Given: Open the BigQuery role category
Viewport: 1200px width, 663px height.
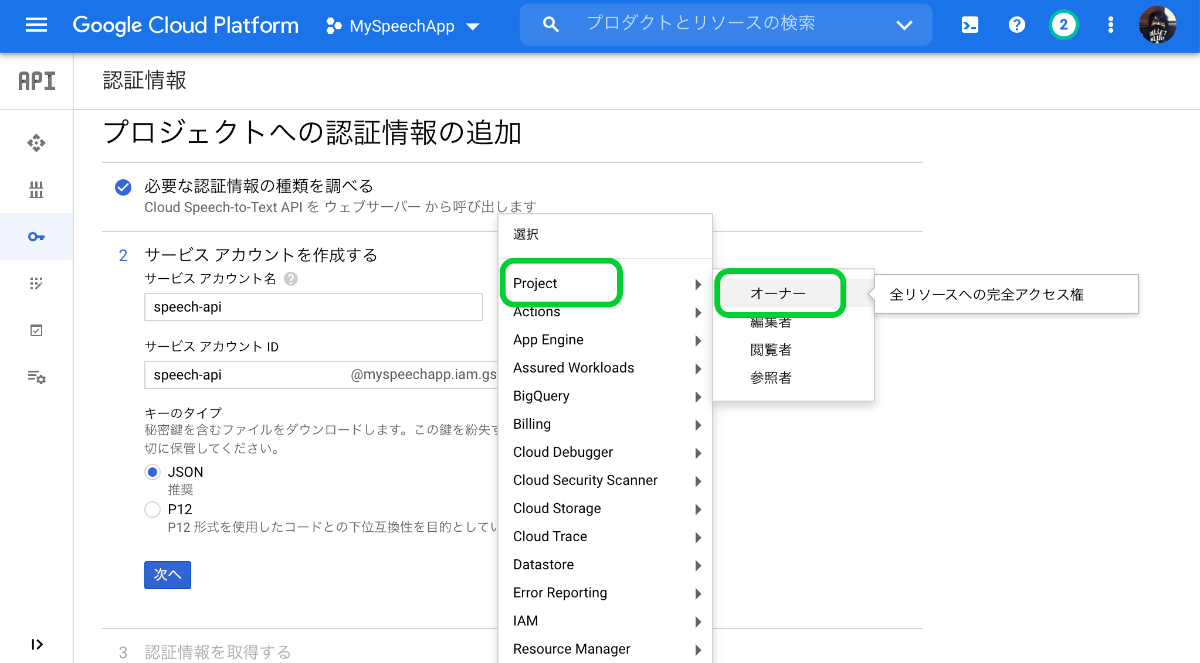Looking at the screenshot, I should pyautogui.click(x=605, y=396).
